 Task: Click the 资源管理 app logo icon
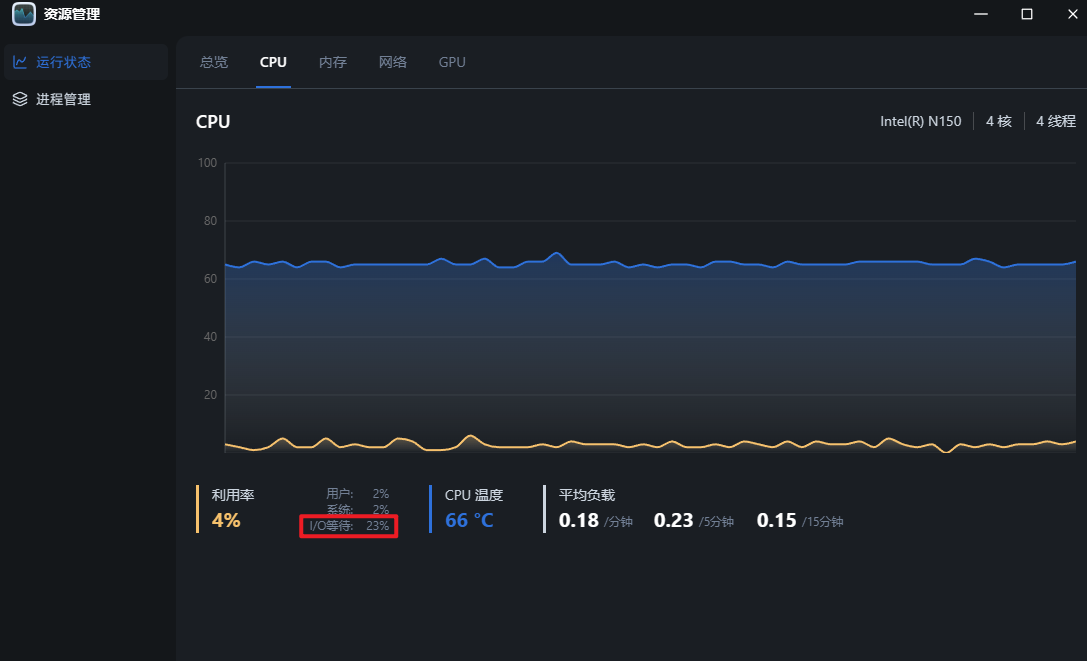pyautogui.click(x=24, y=14)
